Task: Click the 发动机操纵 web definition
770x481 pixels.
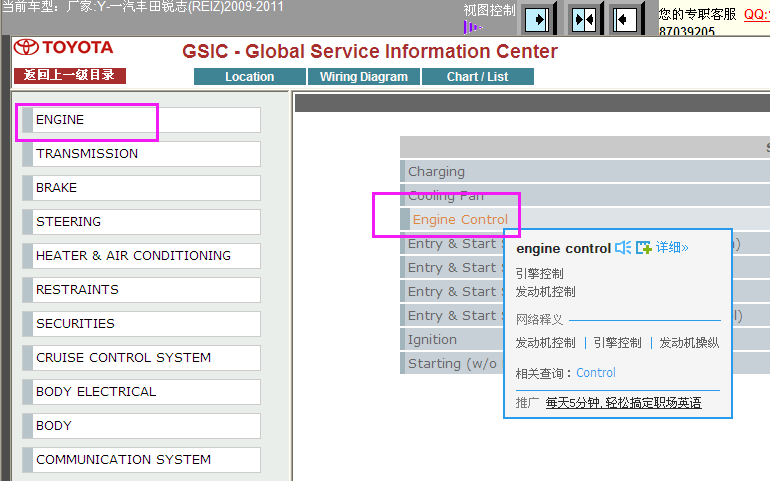Action: 689,343
